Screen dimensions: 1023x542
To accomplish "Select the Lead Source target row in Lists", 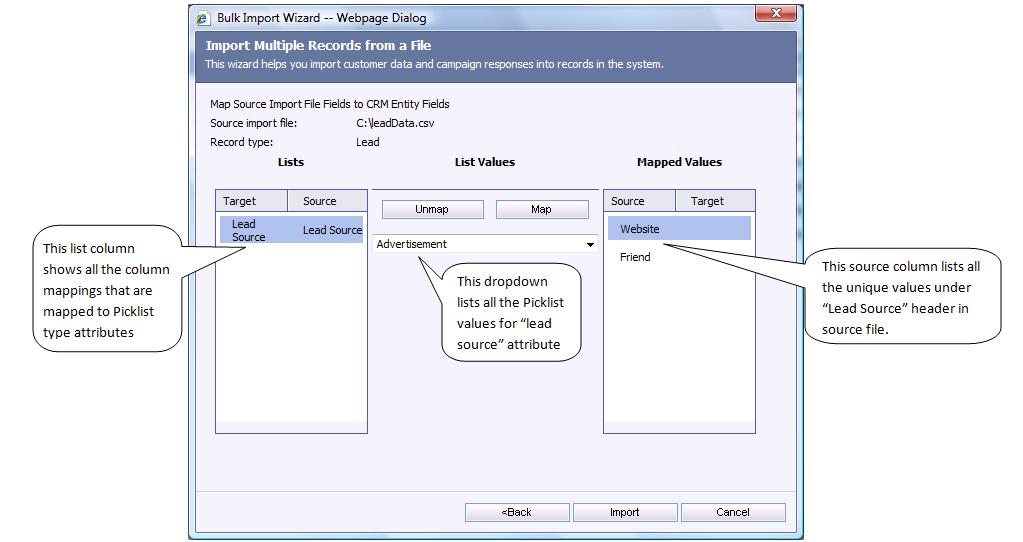I will [249, 231].
